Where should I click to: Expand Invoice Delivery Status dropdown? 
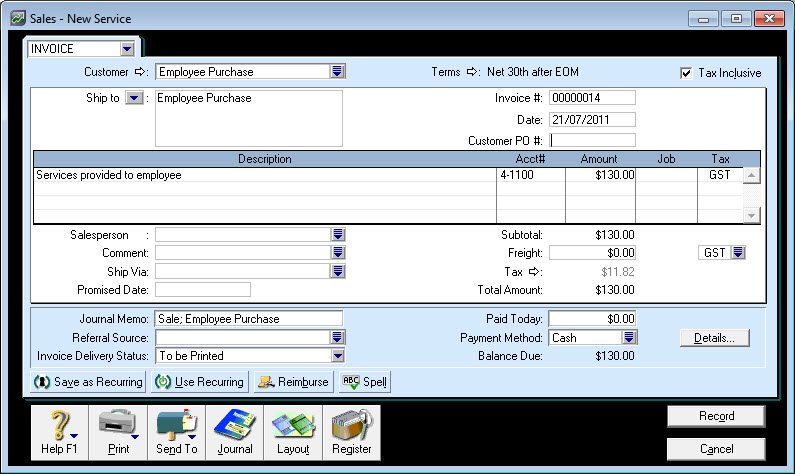coord(337,355)
